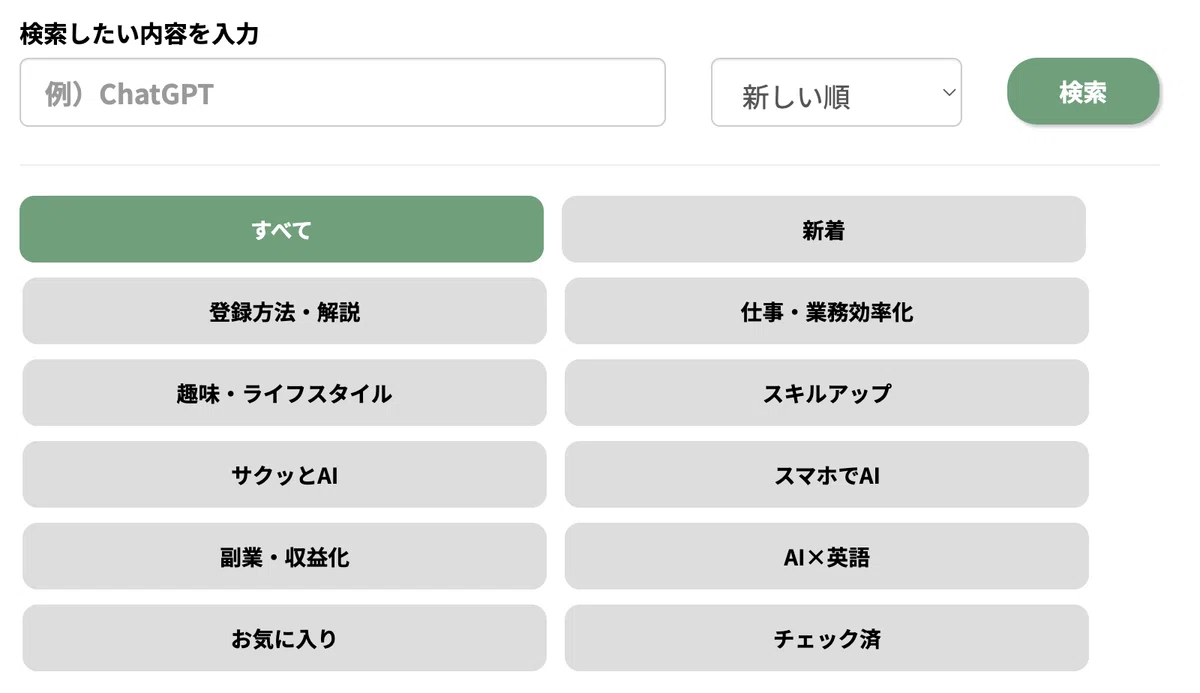Viewport: 1200px width, 693px height.
Task: Select the すべて category filter
Action: (282, 229)
